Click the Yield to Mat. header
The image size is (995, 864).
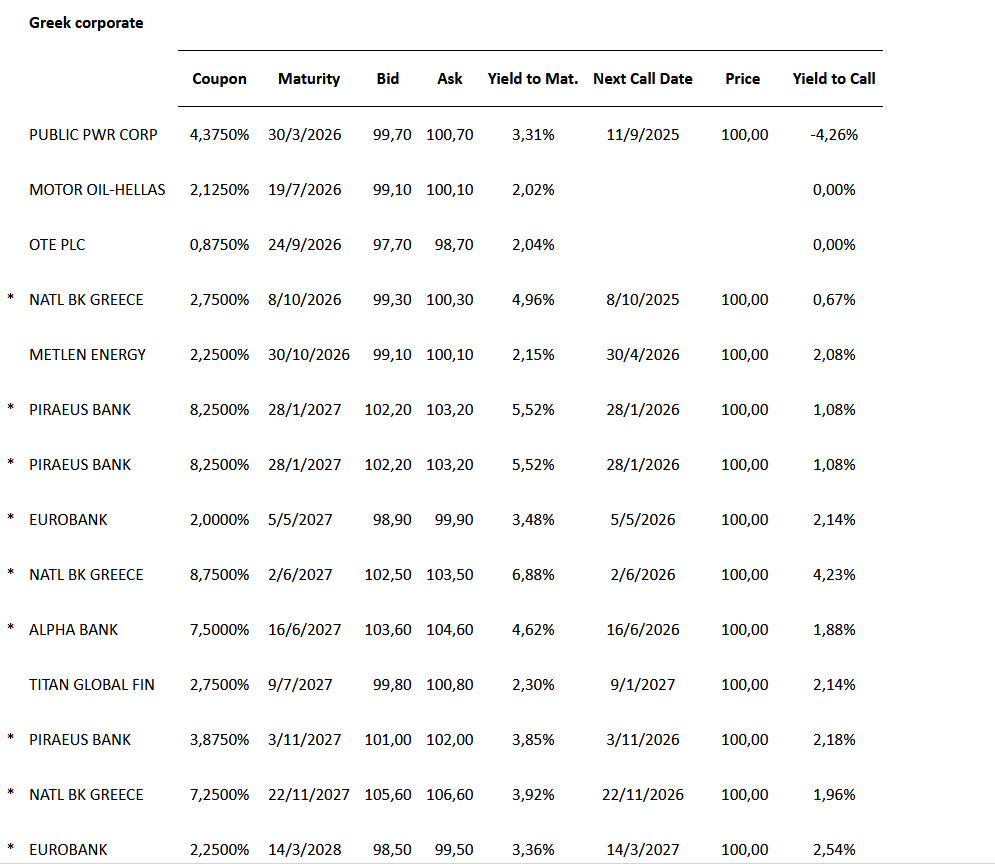coord(533,79)
